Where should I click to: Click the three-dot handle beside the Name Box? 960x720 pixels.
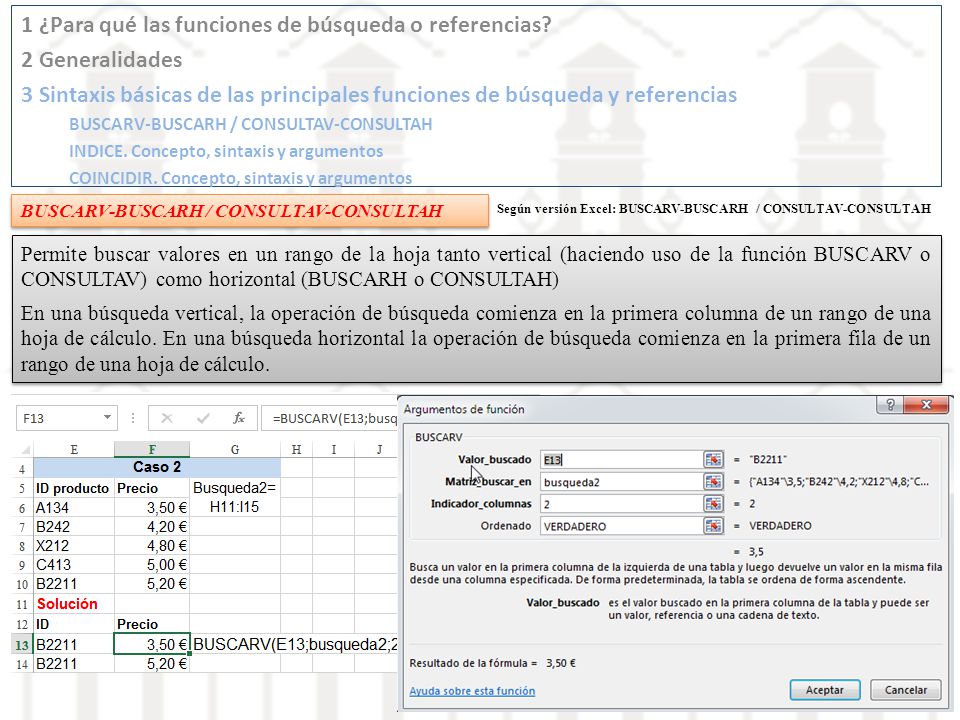(x=132, y=418)
